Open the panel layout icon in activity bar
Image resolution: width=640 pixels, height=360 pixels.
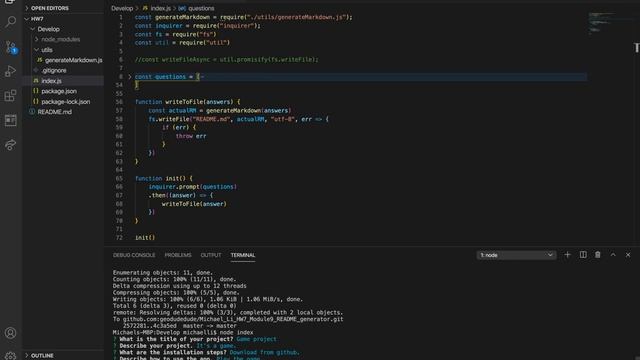(11, 120)
